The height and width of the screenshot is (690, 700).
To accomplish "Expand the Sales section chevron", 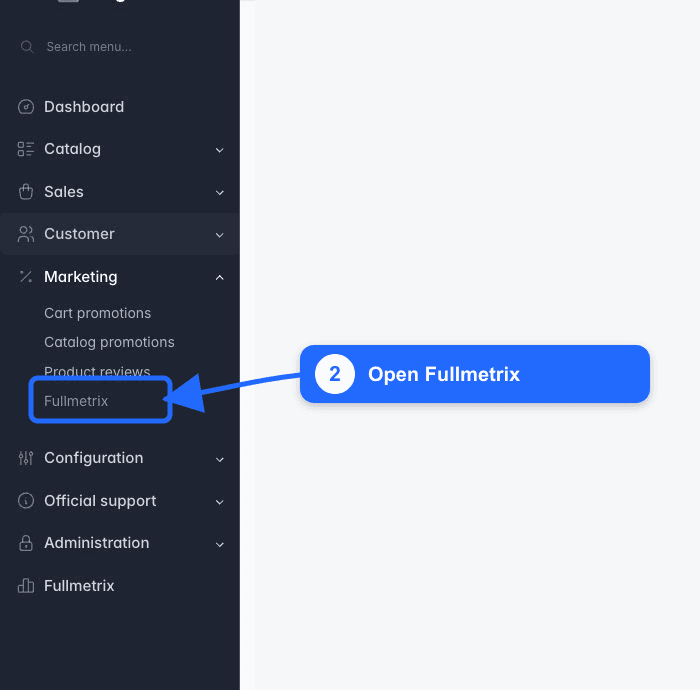I will pyautogui.click(x=220, y=192).
